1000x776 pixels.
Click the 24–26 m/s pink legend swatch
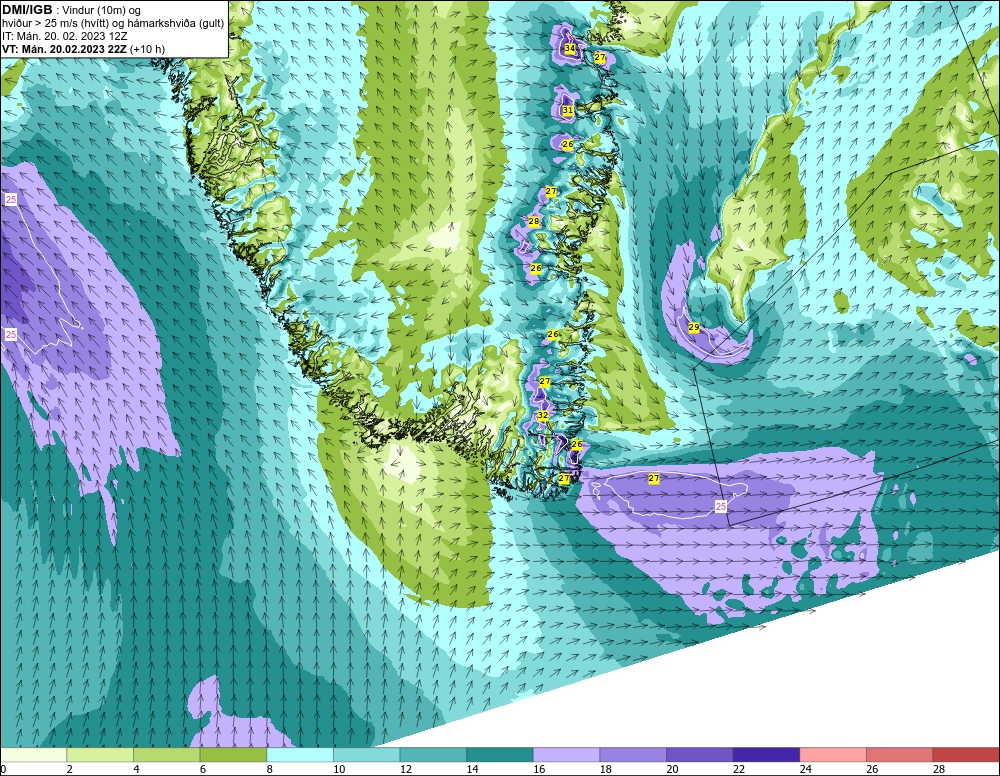point(833,755)
